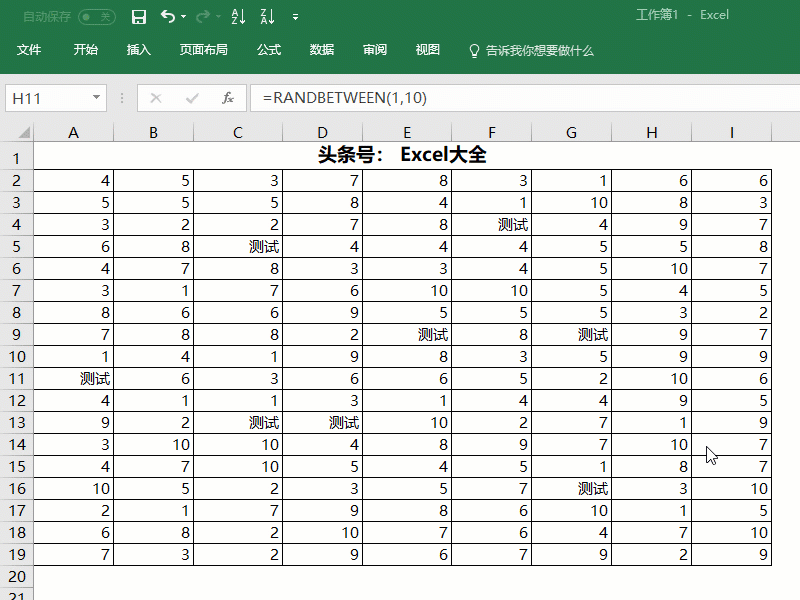Image resolution: width=800 pixels, height=600 pixels.
Task: Click the lightbulb Tell Me icon
Action: [x=474, y=51]
